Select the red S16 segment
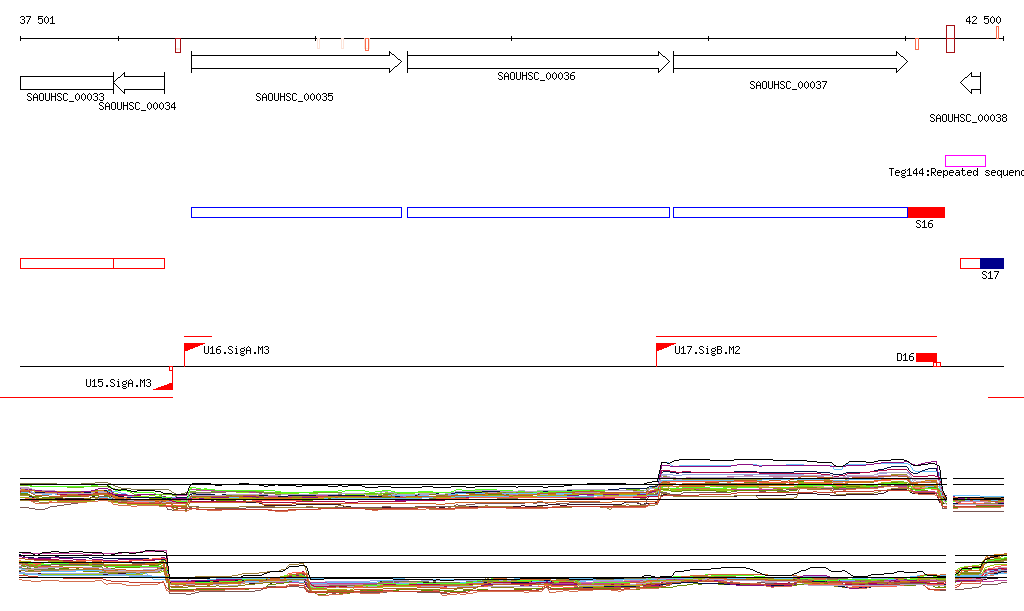 (925, 212)
